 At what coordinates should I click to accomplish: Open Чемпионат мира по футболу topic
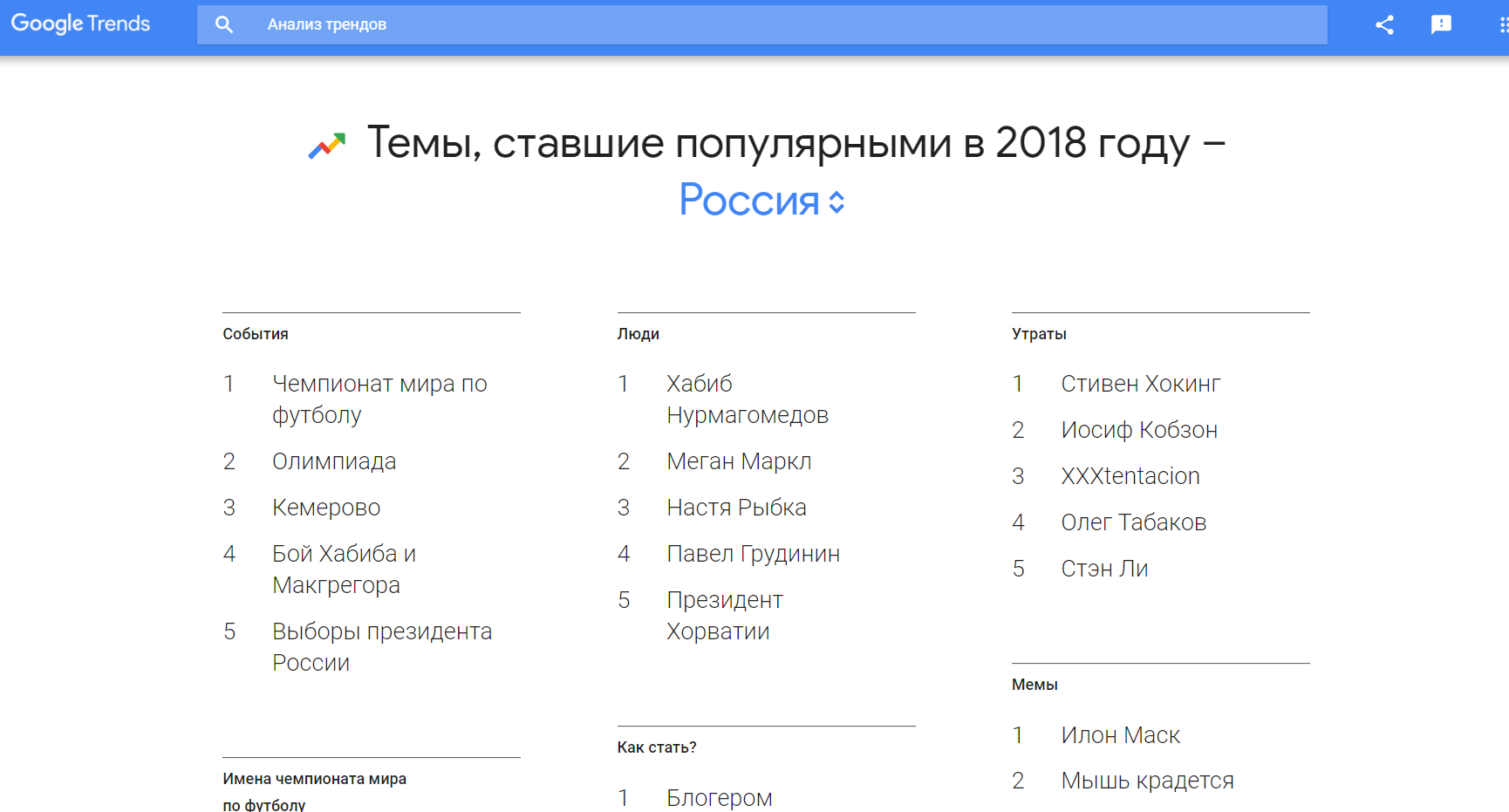point(379,399)
